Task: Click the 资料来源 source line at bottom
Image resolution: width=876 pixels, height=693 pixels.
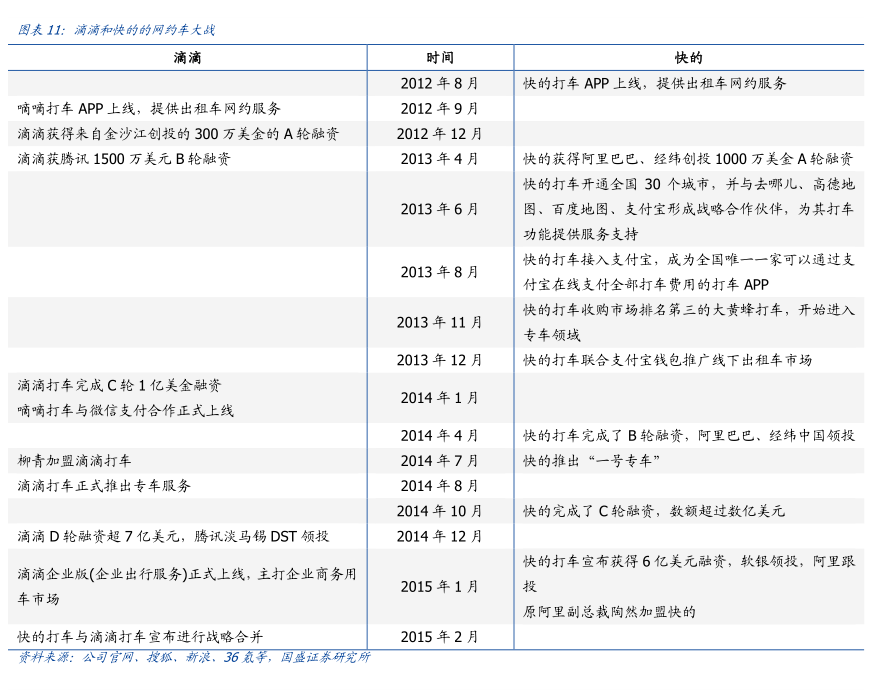Action: click(x=194, y=657)
